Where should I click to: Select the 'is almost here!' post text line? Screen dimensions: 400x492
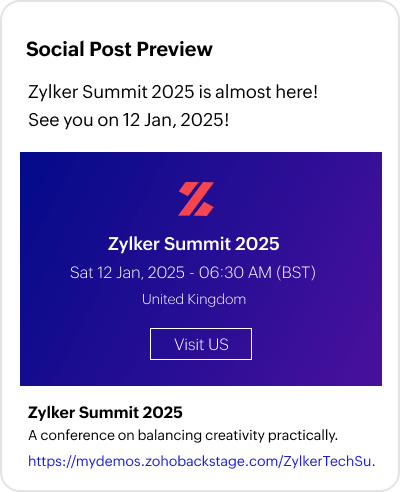tap(173, 92)
